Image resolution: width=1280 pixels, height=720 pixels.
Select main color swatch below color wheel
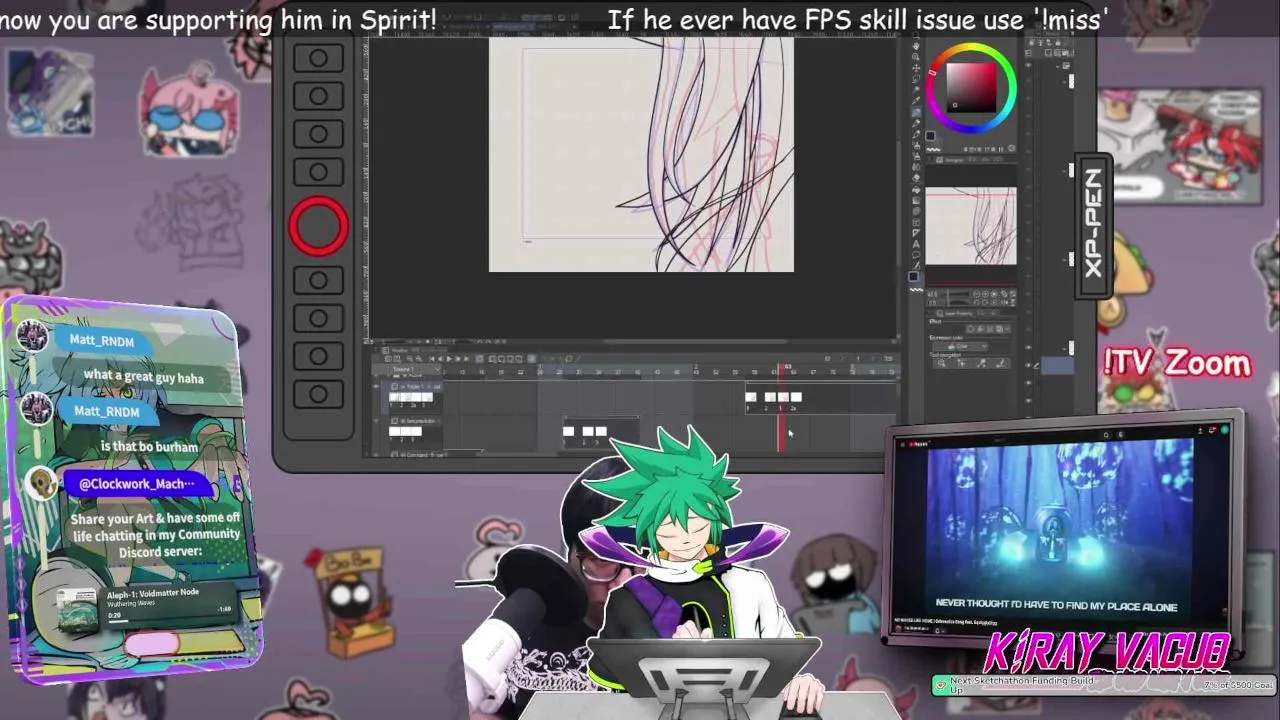pos(930,136)
